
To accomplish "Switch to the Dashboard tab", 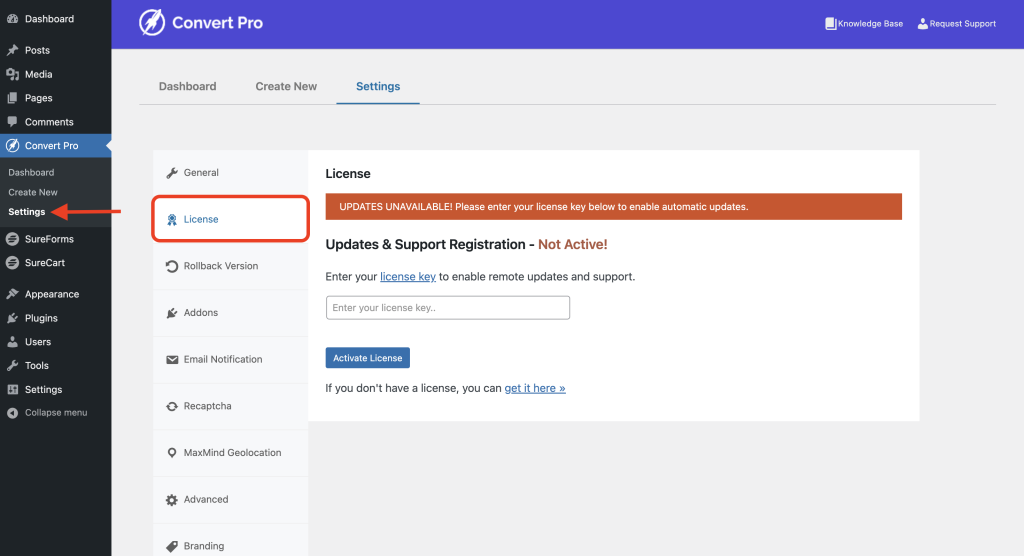I will pyautogui.click(x=187, y=86).
